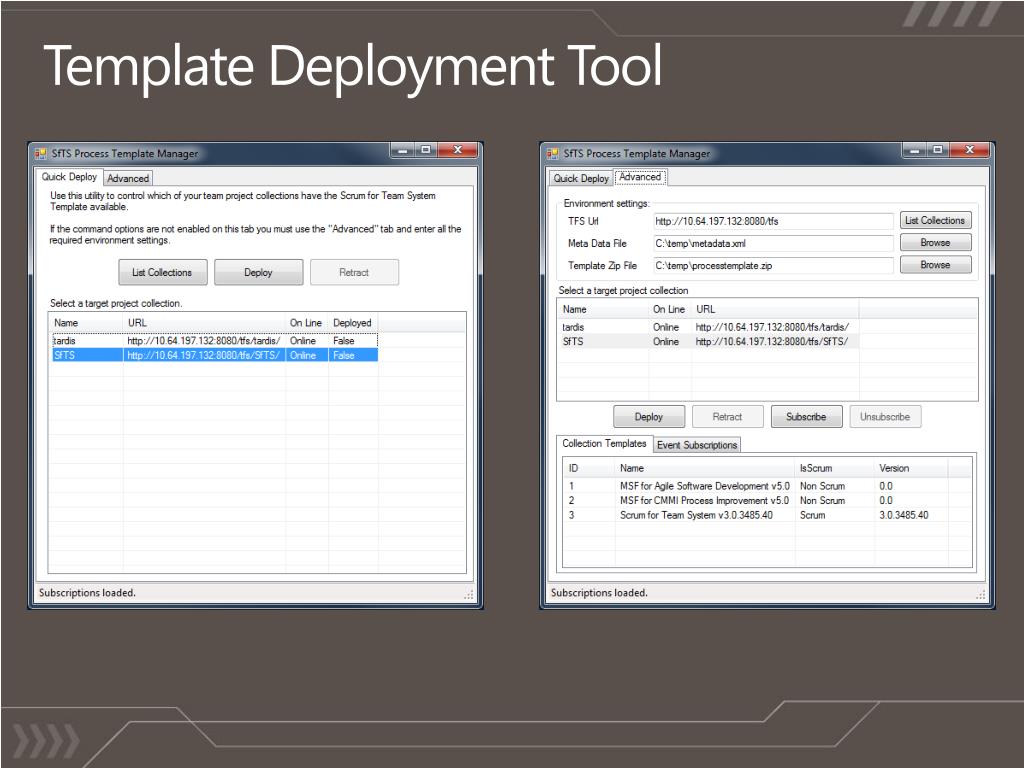This screenshot has height=768, width=1024.
Task: Click SfTS URL cell in left window
Action: 204,355
